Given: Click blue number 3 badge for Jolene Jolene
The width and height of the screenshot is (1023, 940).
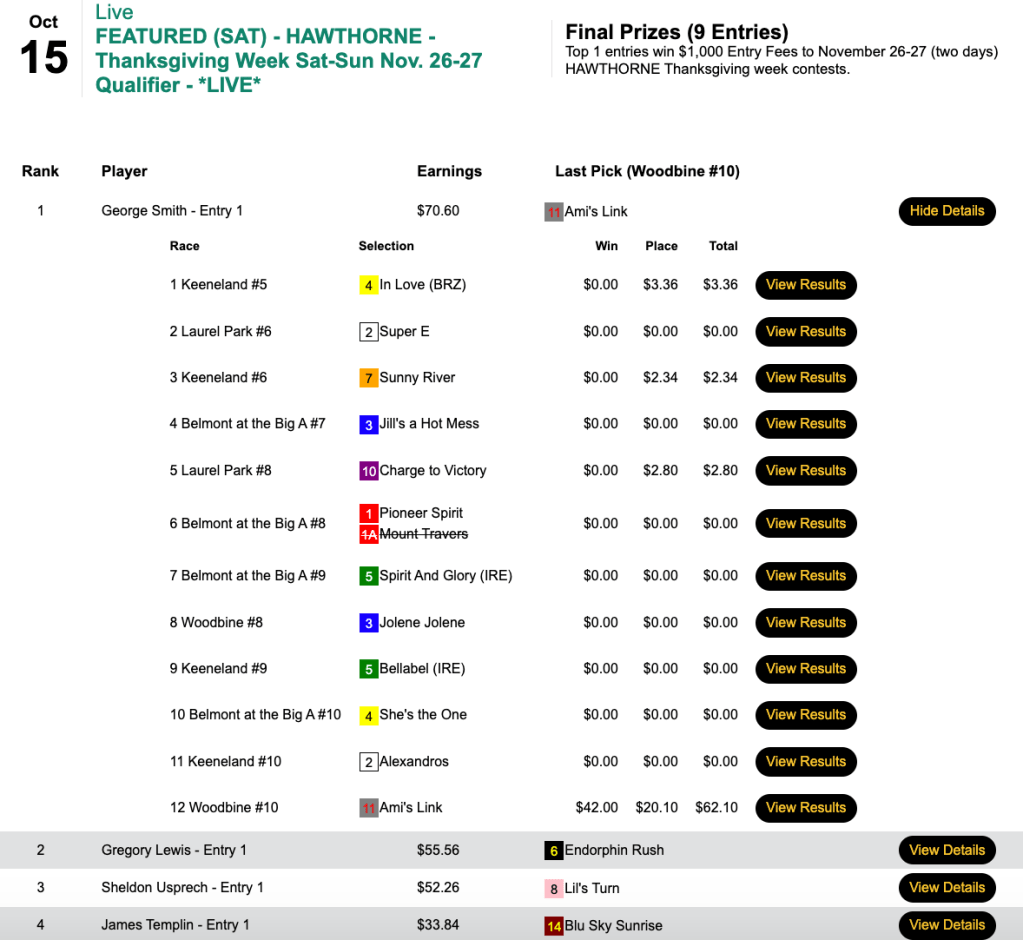Looking at the screenshot, I should (369, 623).
